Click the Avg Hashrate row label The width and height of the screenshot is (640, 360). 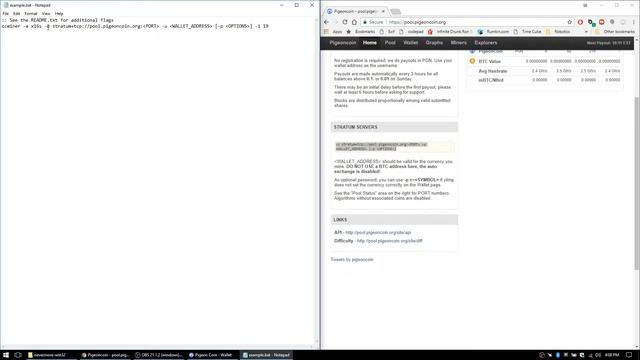coord(493,71)
